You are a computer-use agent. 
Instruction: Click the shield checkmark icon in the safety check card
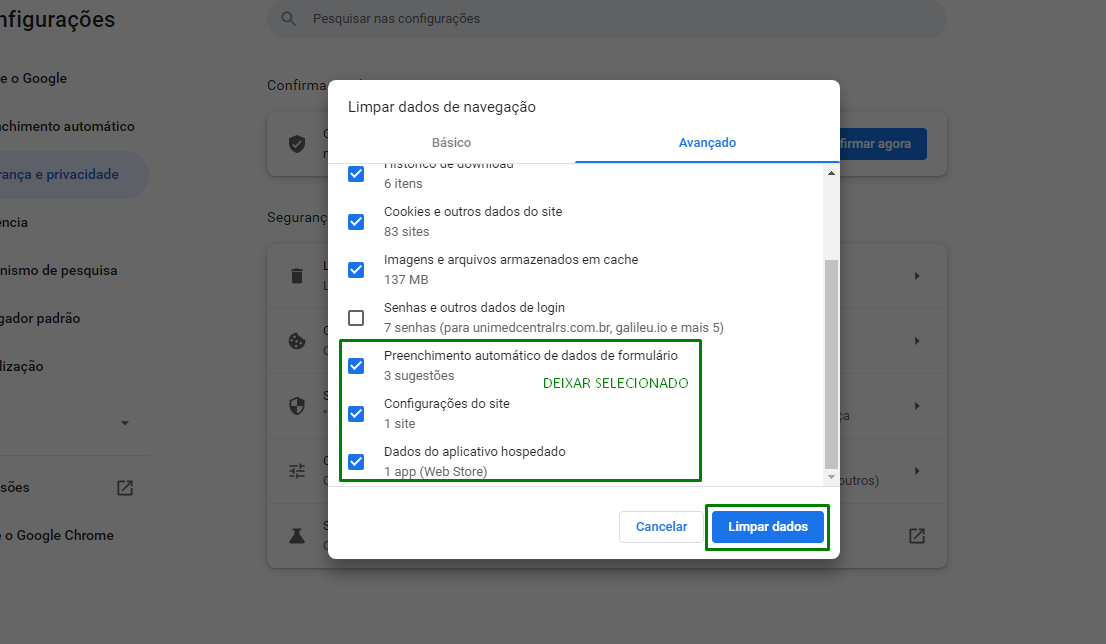tap(297, 144)
